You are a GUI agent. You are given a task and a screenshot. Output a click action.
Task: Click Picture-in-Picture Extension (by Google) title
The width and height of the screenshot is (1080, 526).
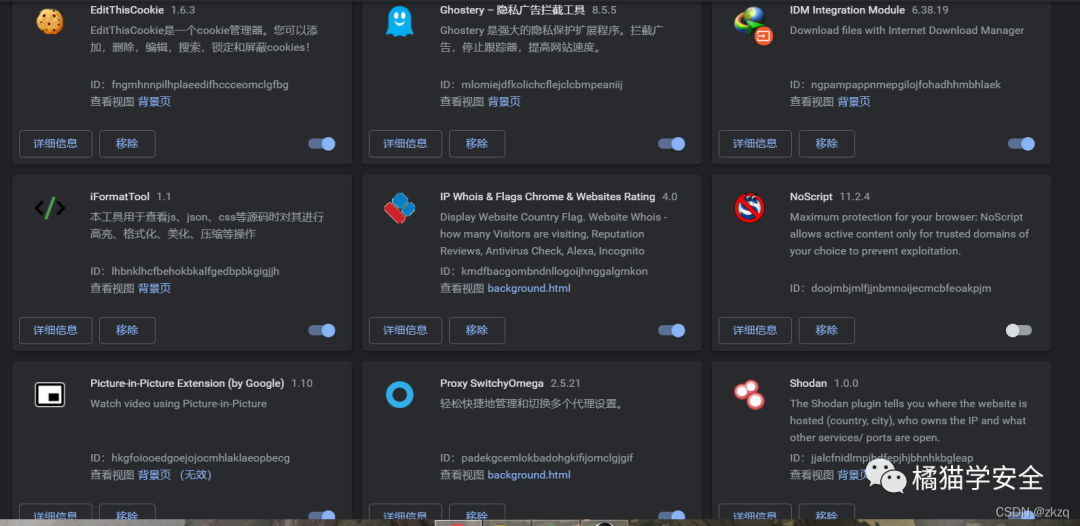(x=187, y=383)
